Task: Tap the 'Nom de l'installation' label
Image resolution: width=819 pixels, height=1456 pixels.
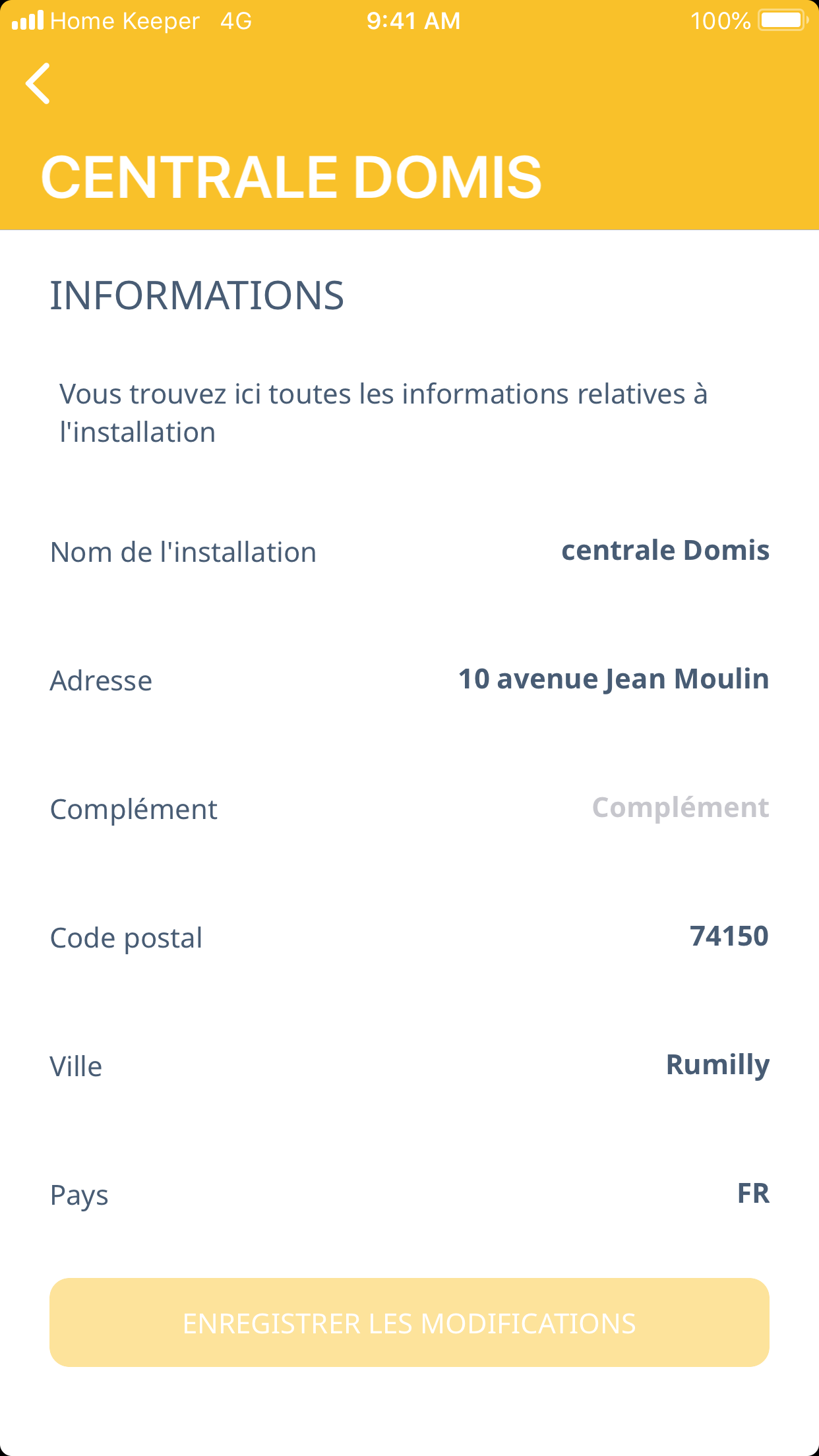Action: (183, 553)
